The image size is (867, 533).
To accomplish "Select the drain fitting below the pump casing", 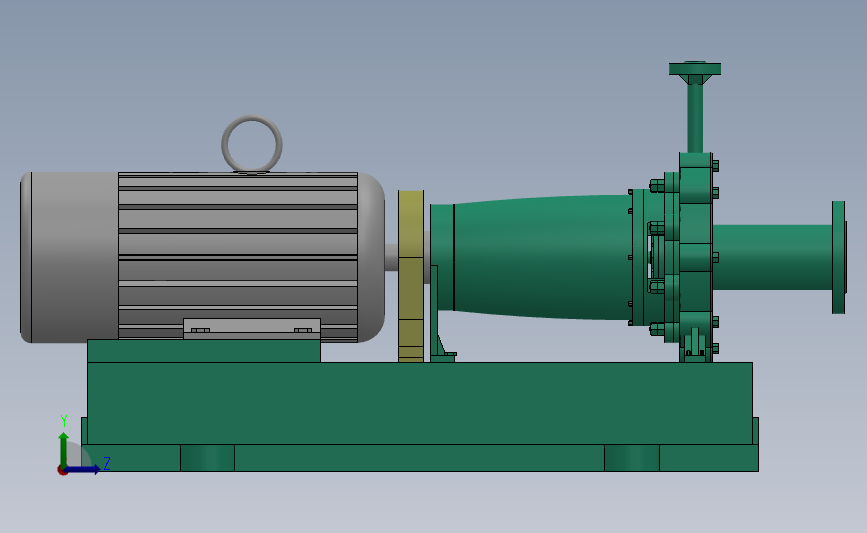I will tap(695, 344).
